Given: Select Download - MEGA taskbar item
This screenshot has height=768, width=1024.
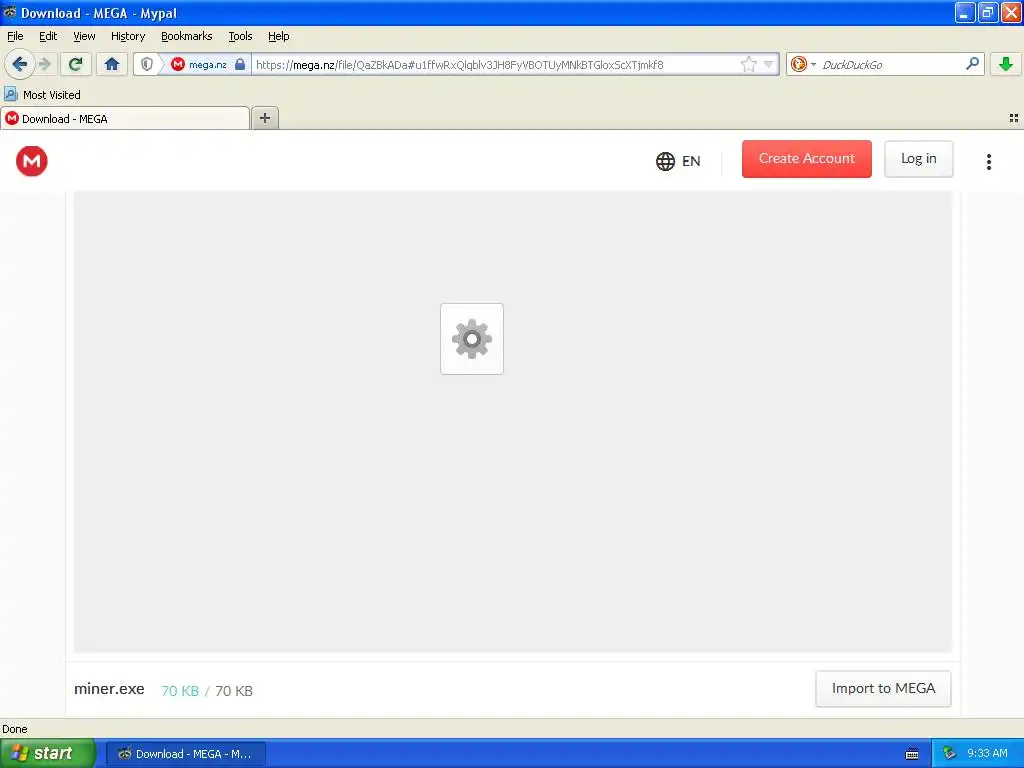Looking at the screenshot, I should point(185,754).
